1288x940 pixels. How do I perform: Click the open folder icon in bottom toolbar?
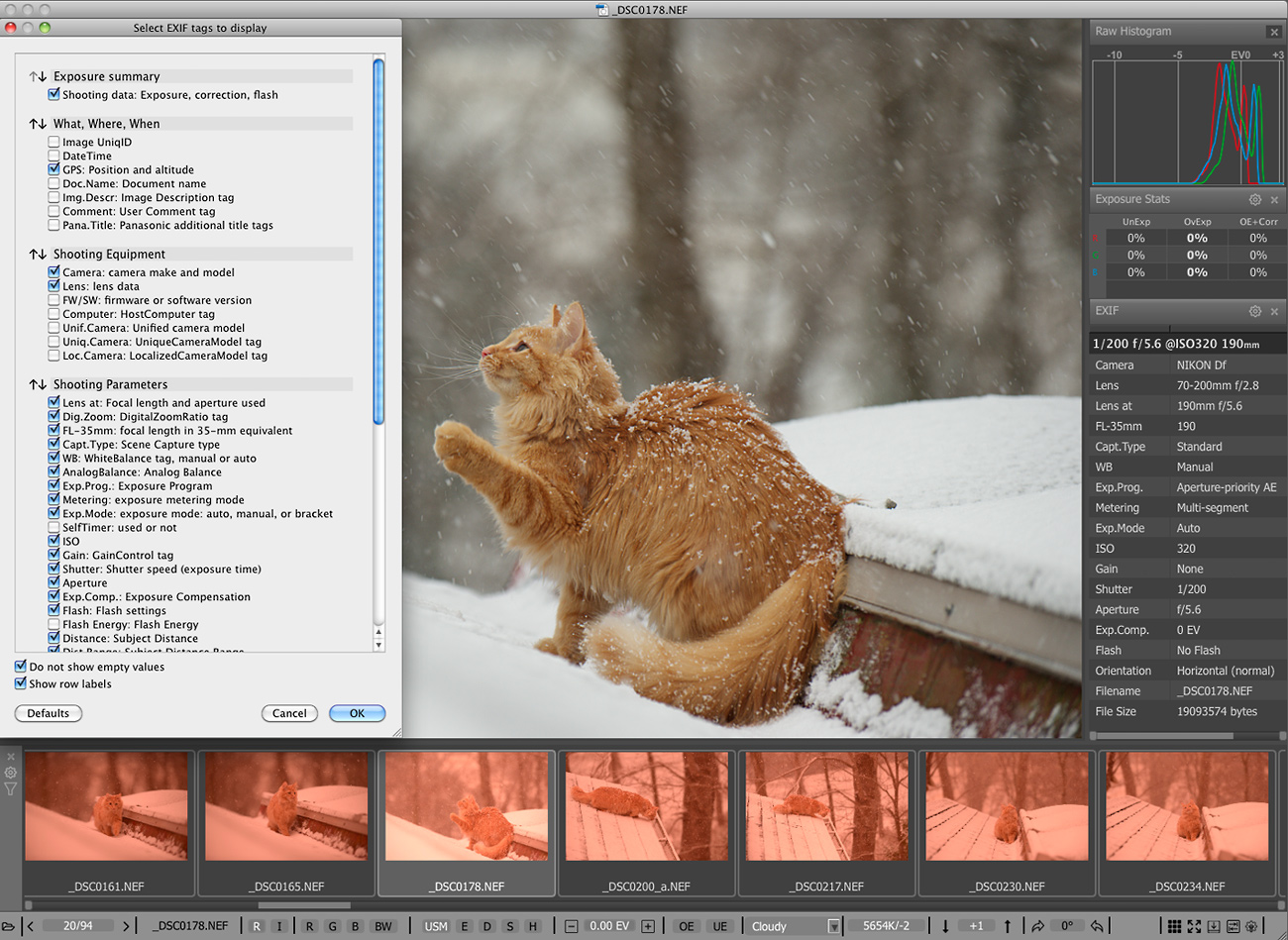[x=9, y=926]
